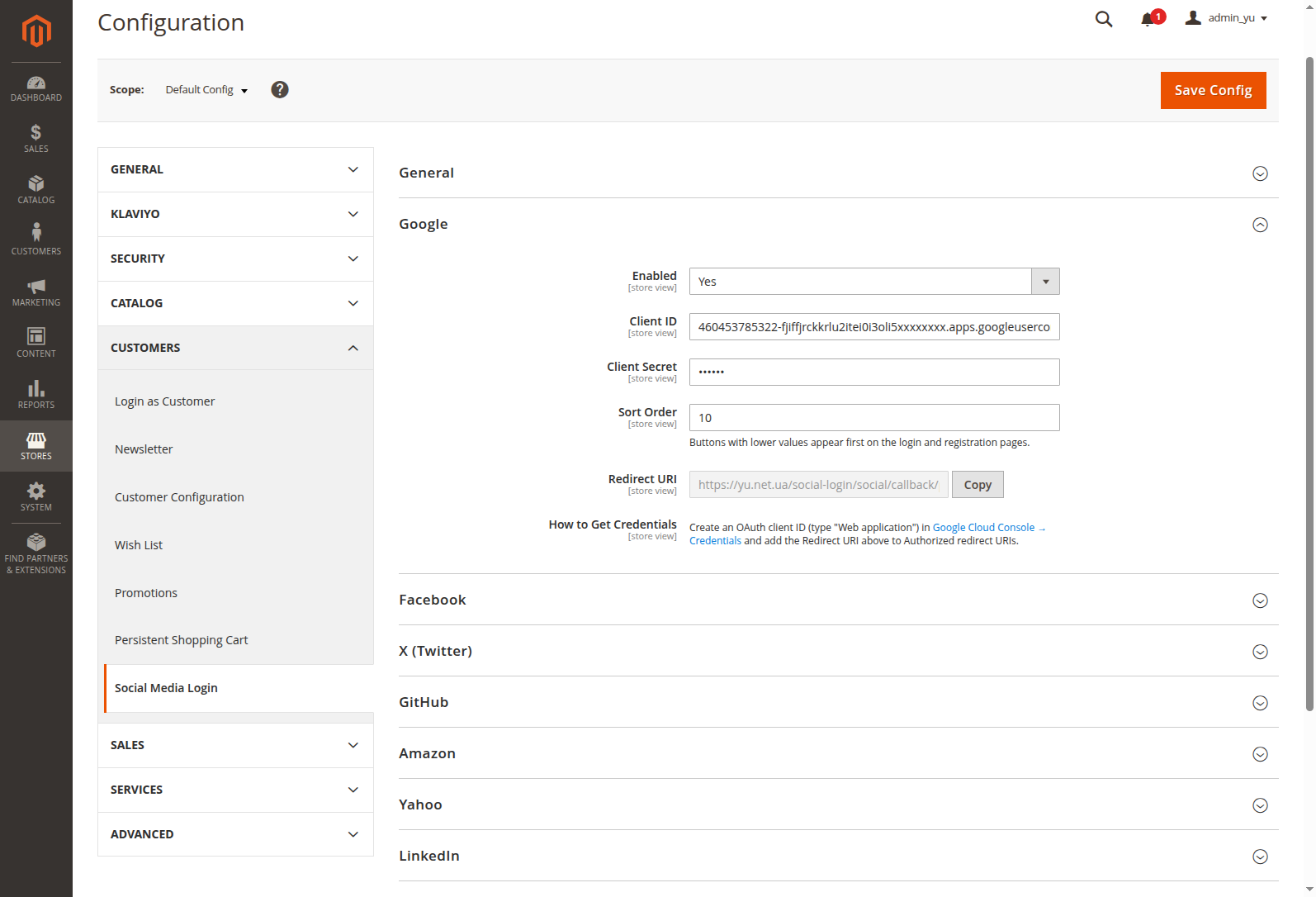Viewport: 1316px width, 897px height.
Task: Open Login as Customer settings
Action: point(164,401)
